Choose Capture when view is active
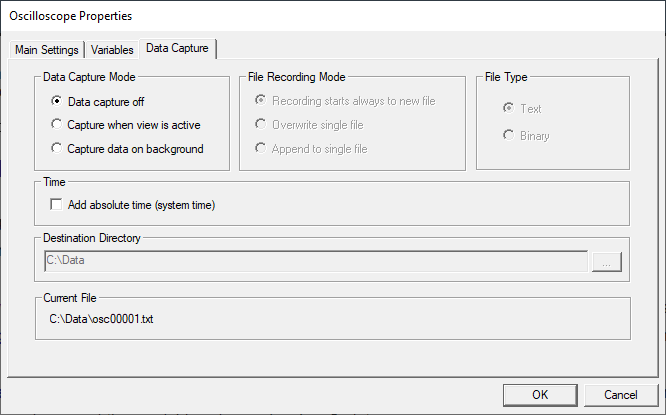This screenshot has height=415, width=666. pyautogui.click(x=57, y=125)
